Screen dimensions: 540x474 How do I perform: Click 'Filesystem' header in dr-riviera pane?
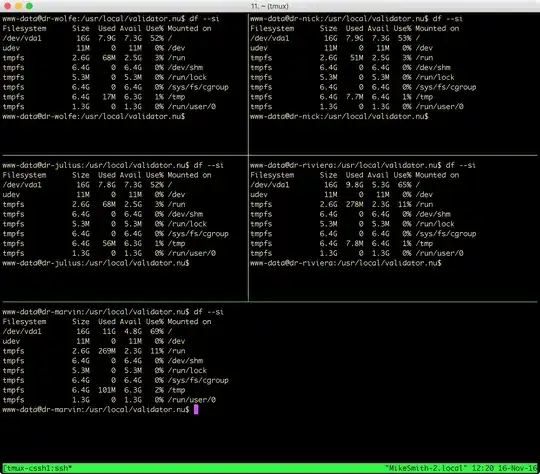pyautogui.click(x=272, y=175)
